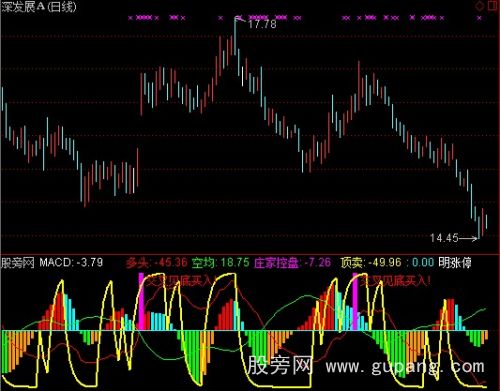Select the 庄家控盘: -7.26 readout
The width and height of the screenshot is (500, 391).
tap(292, 263)
